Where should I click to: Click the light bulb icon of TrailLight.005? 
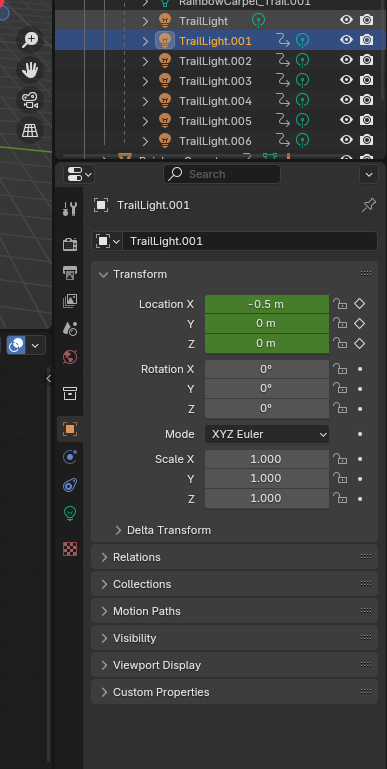[x=165, y=121]
